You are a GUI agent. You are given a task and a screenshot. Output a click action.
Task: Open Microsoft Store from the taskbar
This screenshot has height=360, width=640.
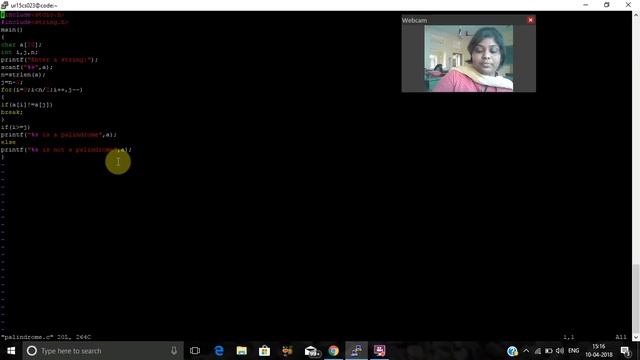point(264,351)
